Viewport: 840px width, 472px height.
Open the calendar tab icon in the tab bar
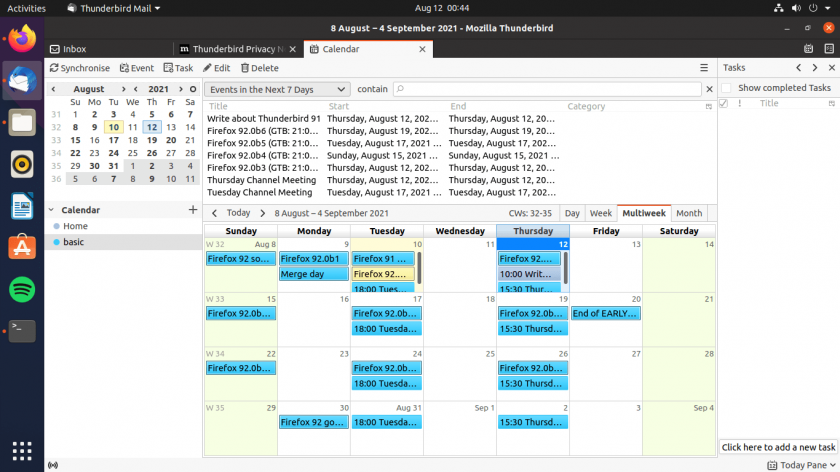(x=808, y=49)
